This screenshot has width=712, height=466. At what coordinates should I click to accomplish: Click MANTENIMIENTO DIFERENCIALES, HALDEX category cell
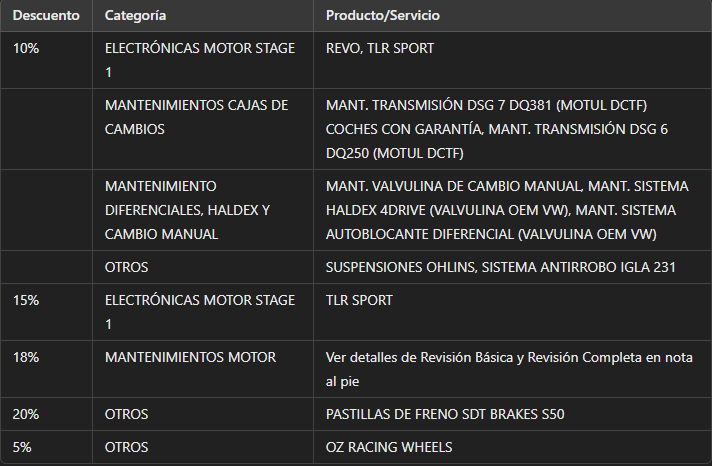click(x=203, y=210)
